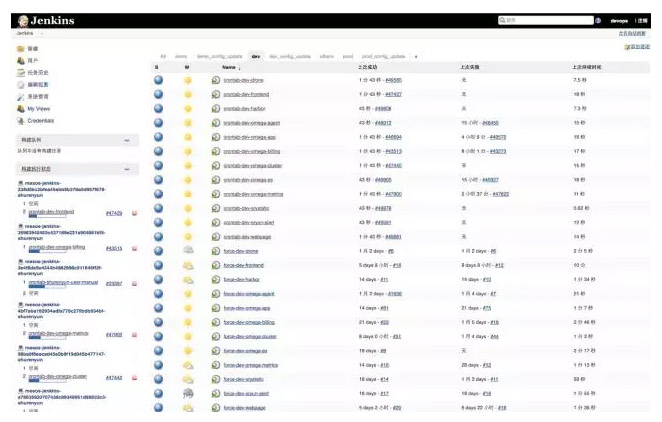Switch to the prod_config_update view tab
The image size is (662, 422).
click(383, 56)
